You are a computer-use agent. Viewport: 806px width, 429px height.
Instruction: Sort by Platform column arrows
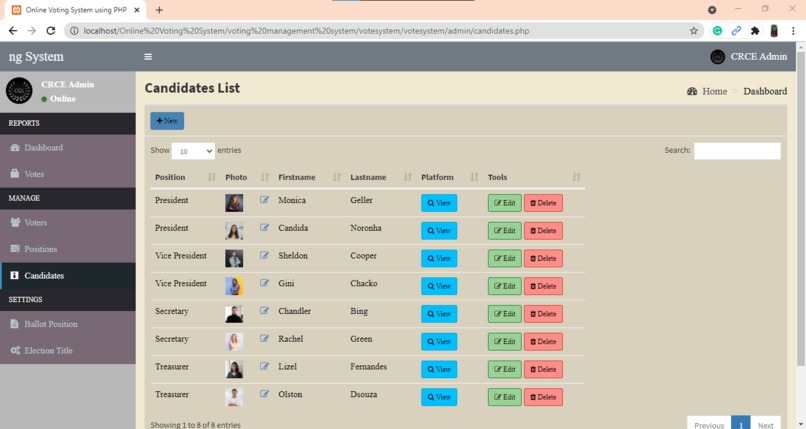pos(474,177)
